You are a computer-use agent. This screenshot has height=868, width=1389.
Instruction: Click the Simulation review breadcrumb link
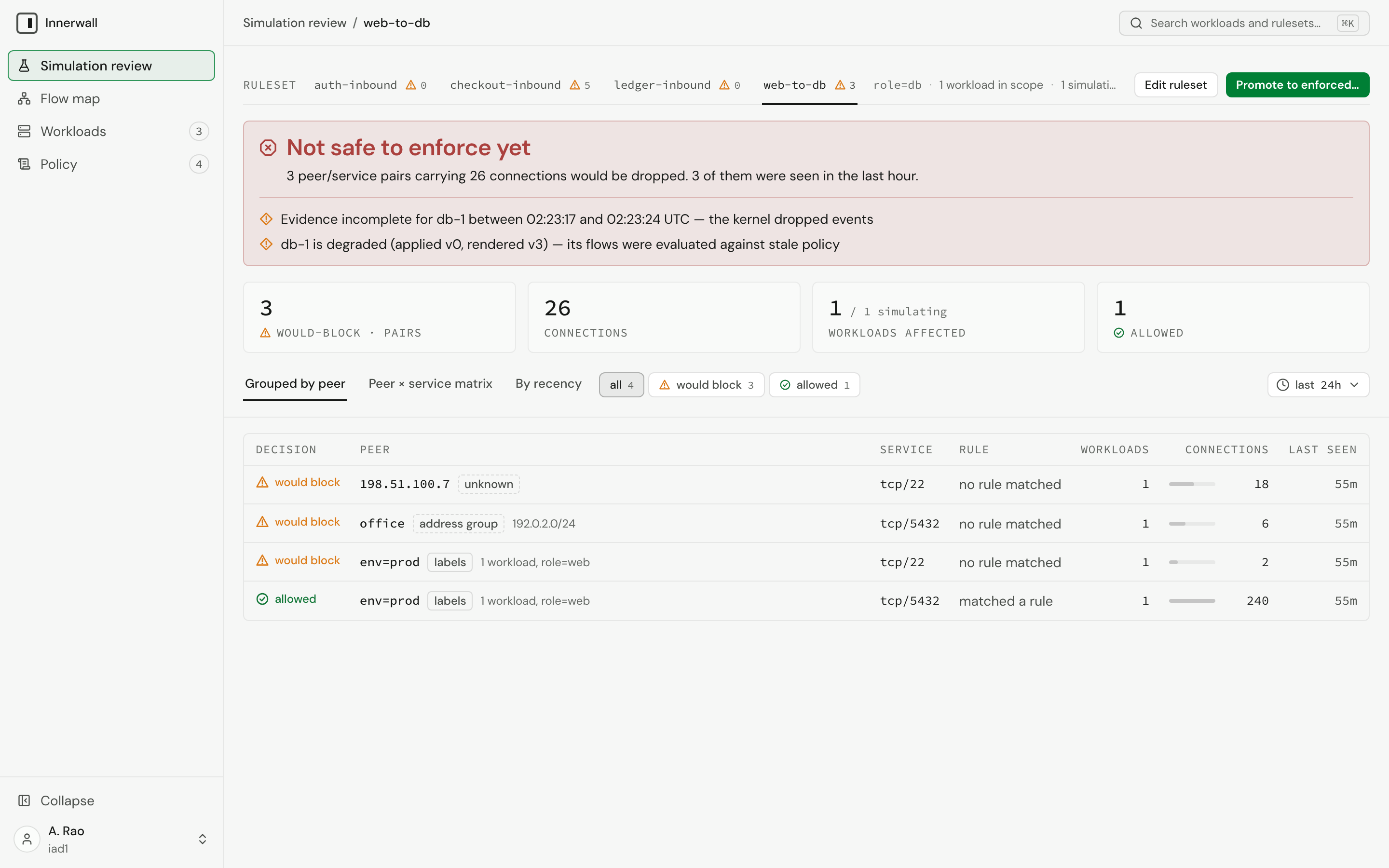[x=295, y=23]
